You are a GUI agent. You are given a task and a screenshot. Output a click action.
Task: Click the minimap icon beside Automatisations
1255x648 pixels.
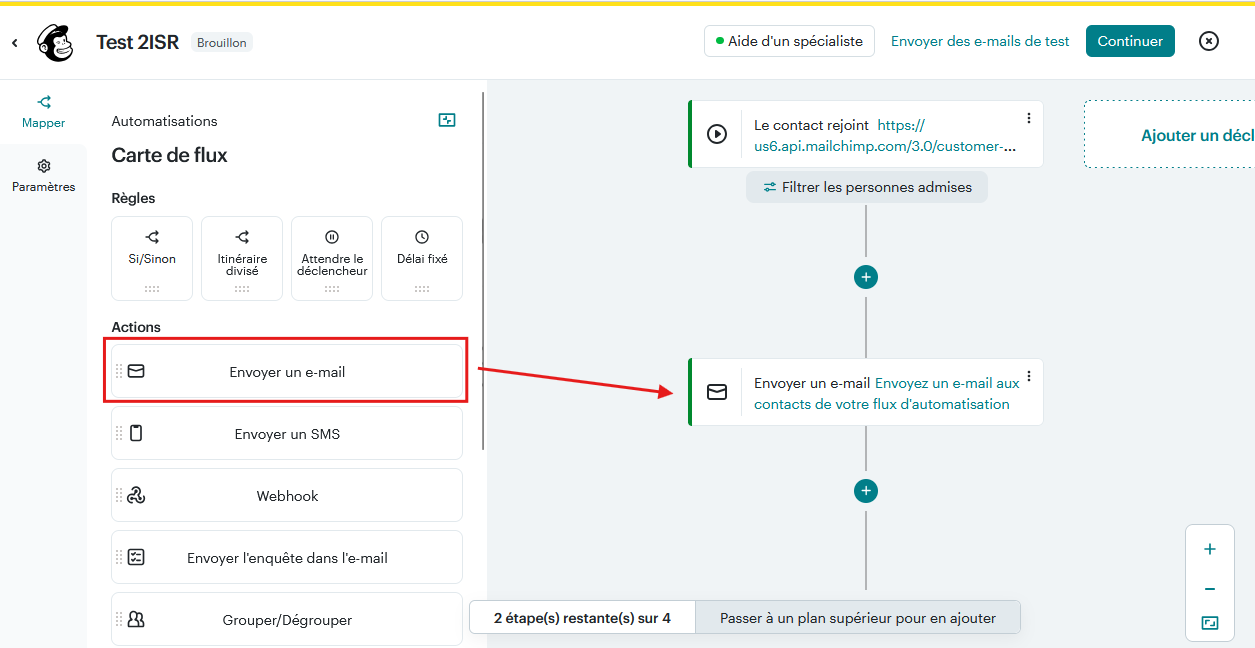pyautogui.click(x=447, y=121)
